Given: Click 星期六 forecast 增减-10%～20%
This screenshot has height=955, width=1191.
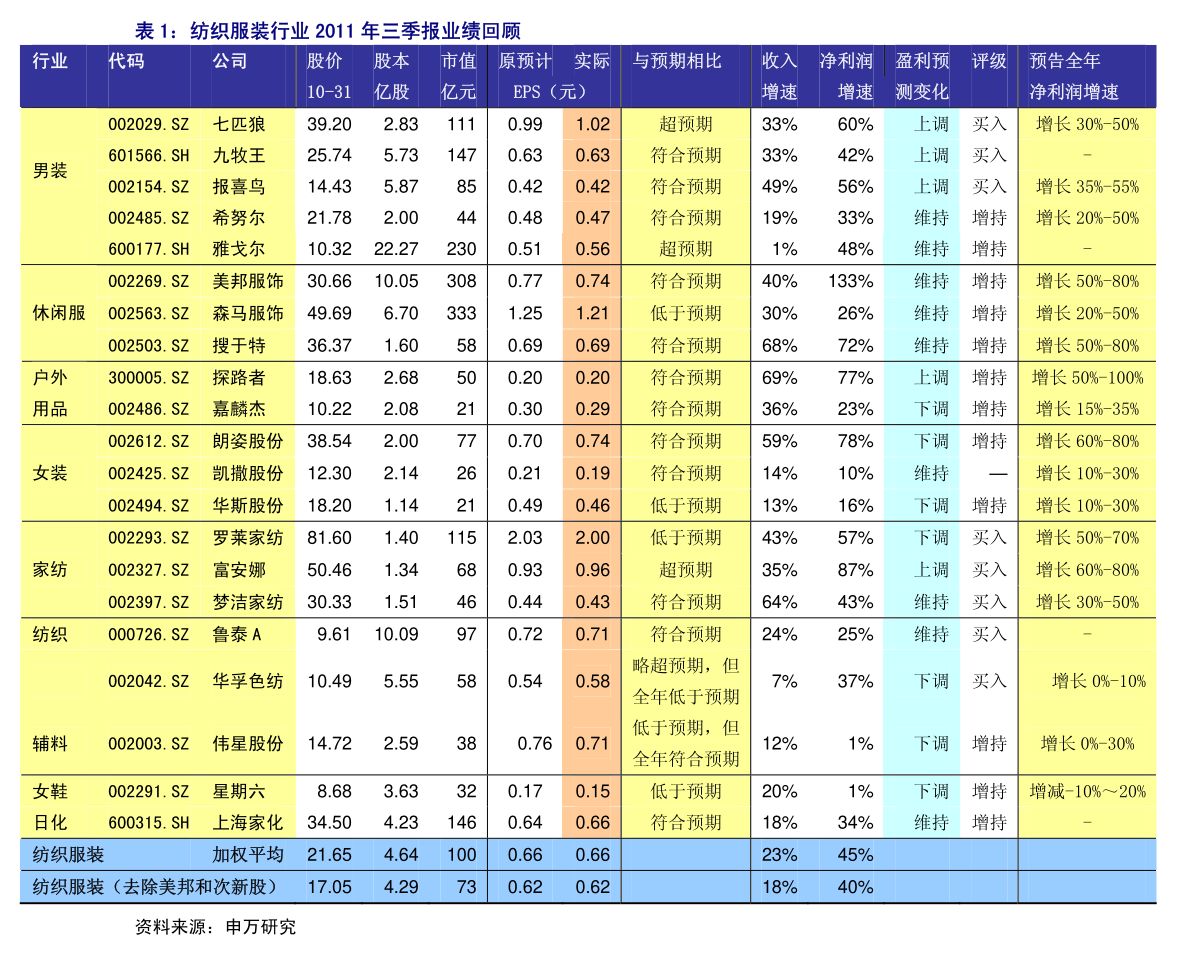Looking at the screenshot, I should [1087, 792].
